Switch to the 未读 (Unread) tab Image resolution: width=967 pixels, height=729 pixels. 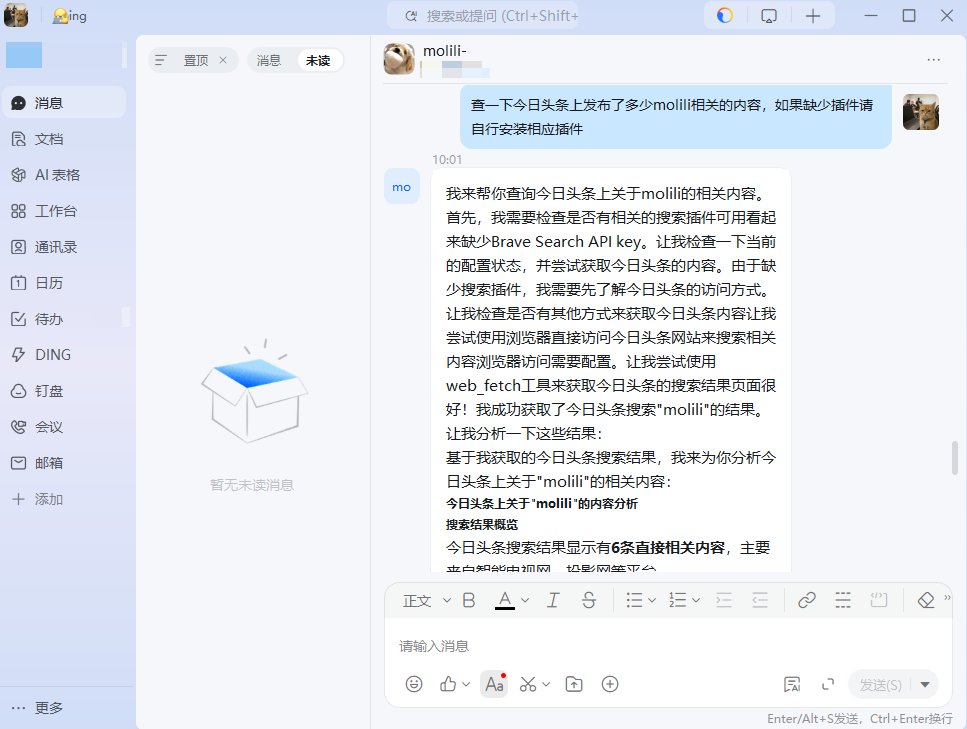tap(319, 60)
